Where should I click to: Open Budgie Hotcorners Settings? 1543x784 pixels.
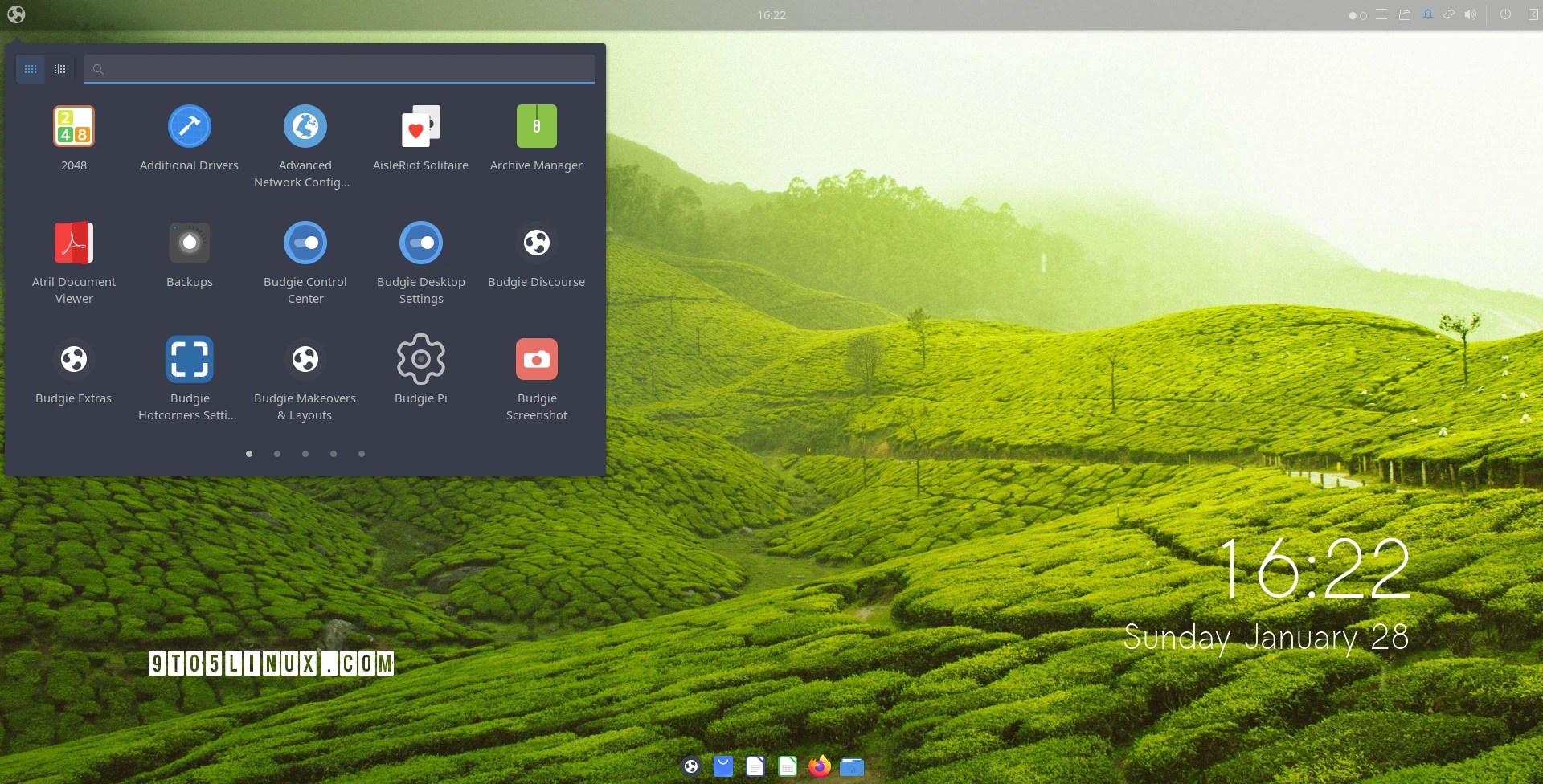coord(189,360)
